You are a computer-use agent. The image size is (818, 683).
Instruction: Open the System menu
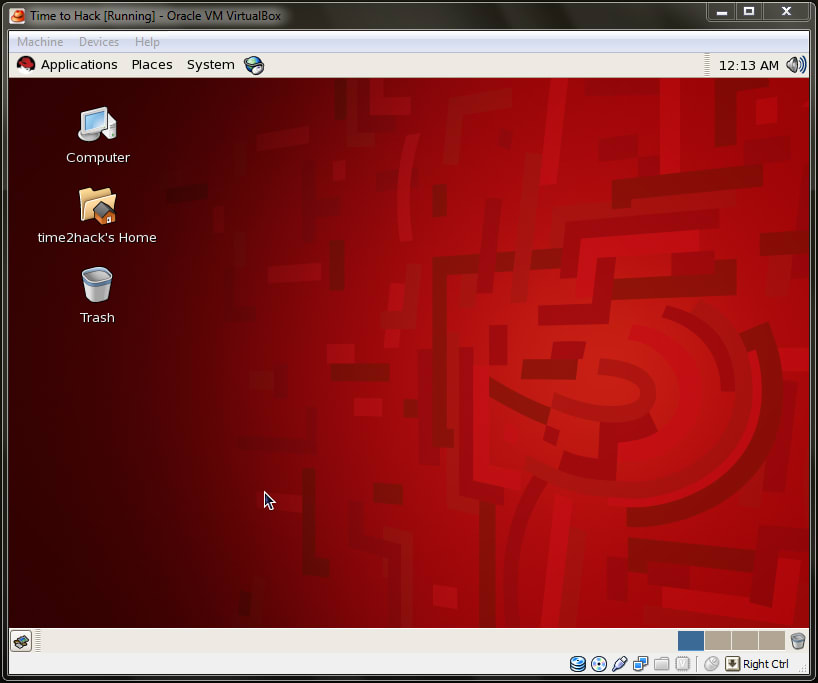pos(211,65)
